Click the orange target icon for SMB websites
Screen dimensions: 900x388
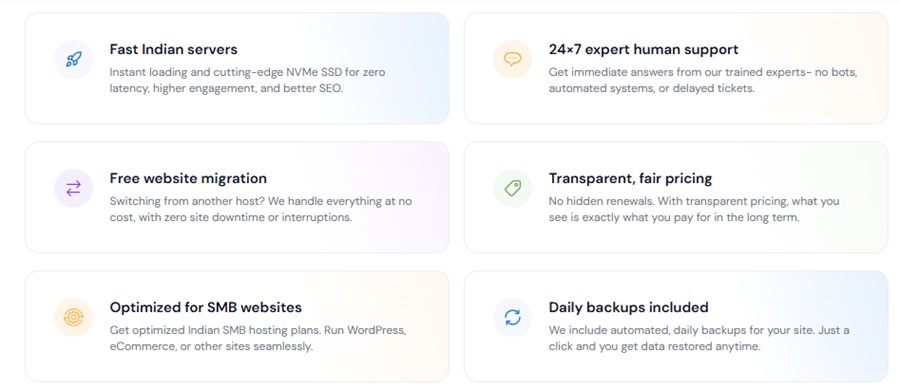[73, 317]
